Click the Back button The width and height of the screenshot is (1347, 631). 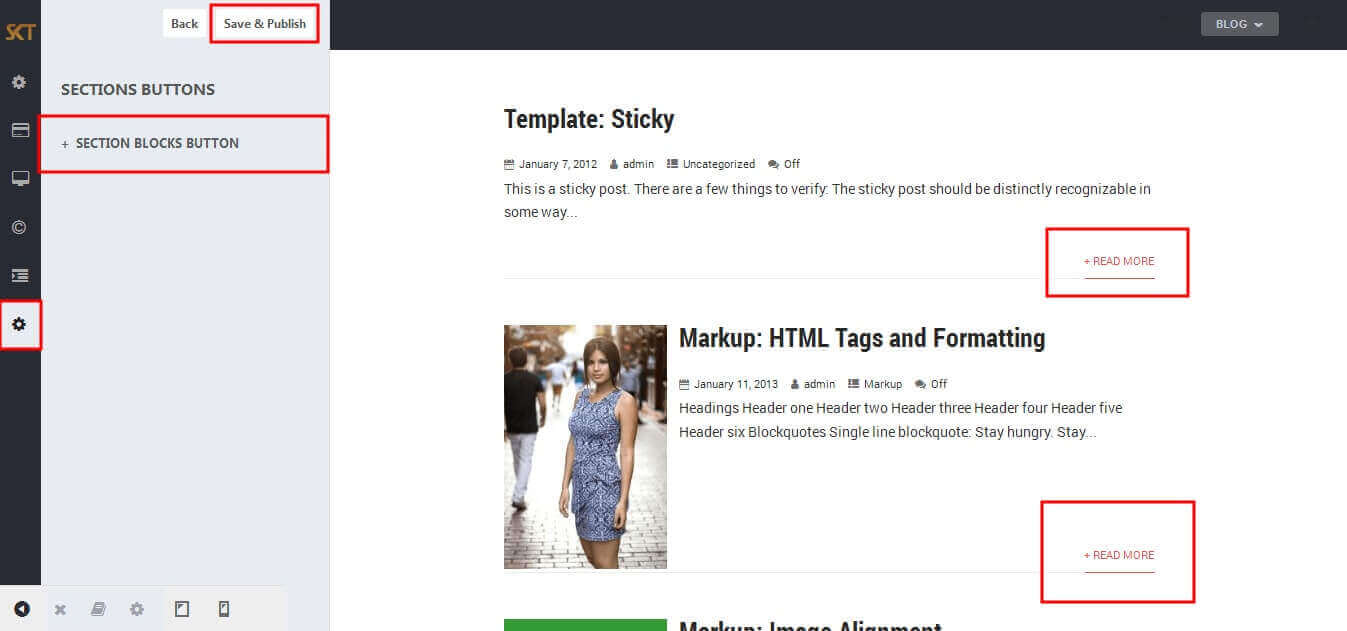[x=185, y=24]
